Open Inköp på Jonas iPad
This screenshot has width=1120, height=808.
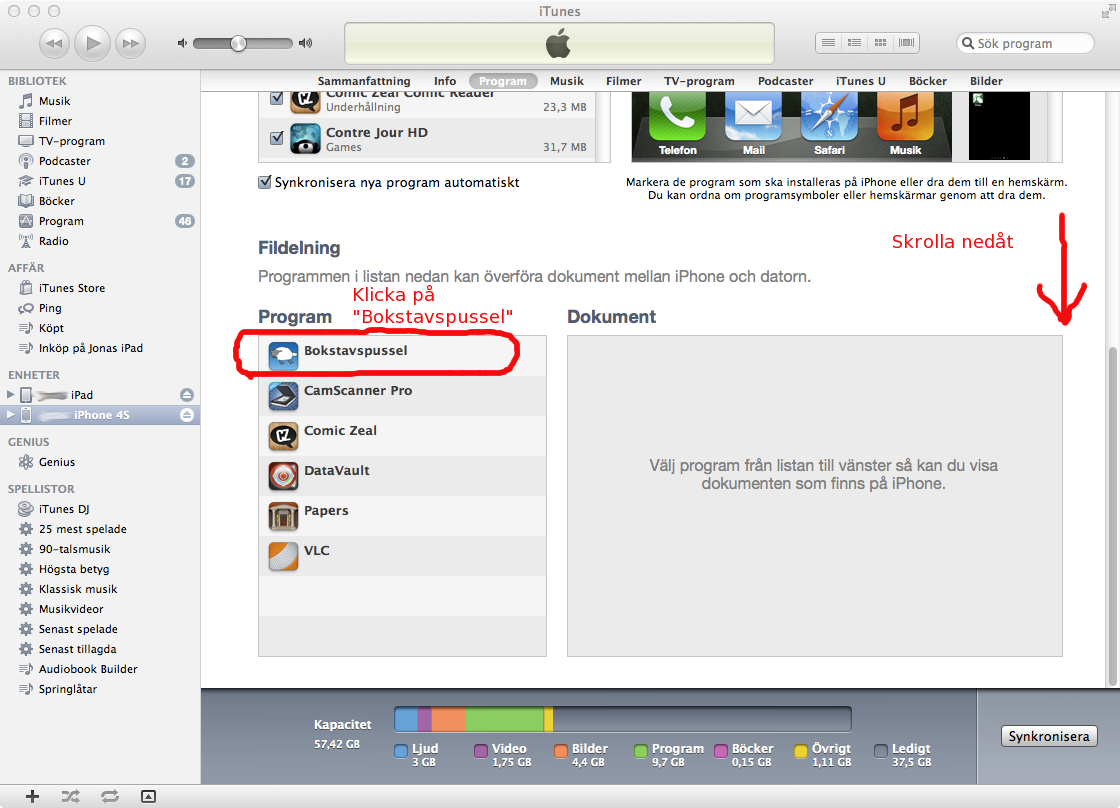pyautogui.click(x=100, y=348)
